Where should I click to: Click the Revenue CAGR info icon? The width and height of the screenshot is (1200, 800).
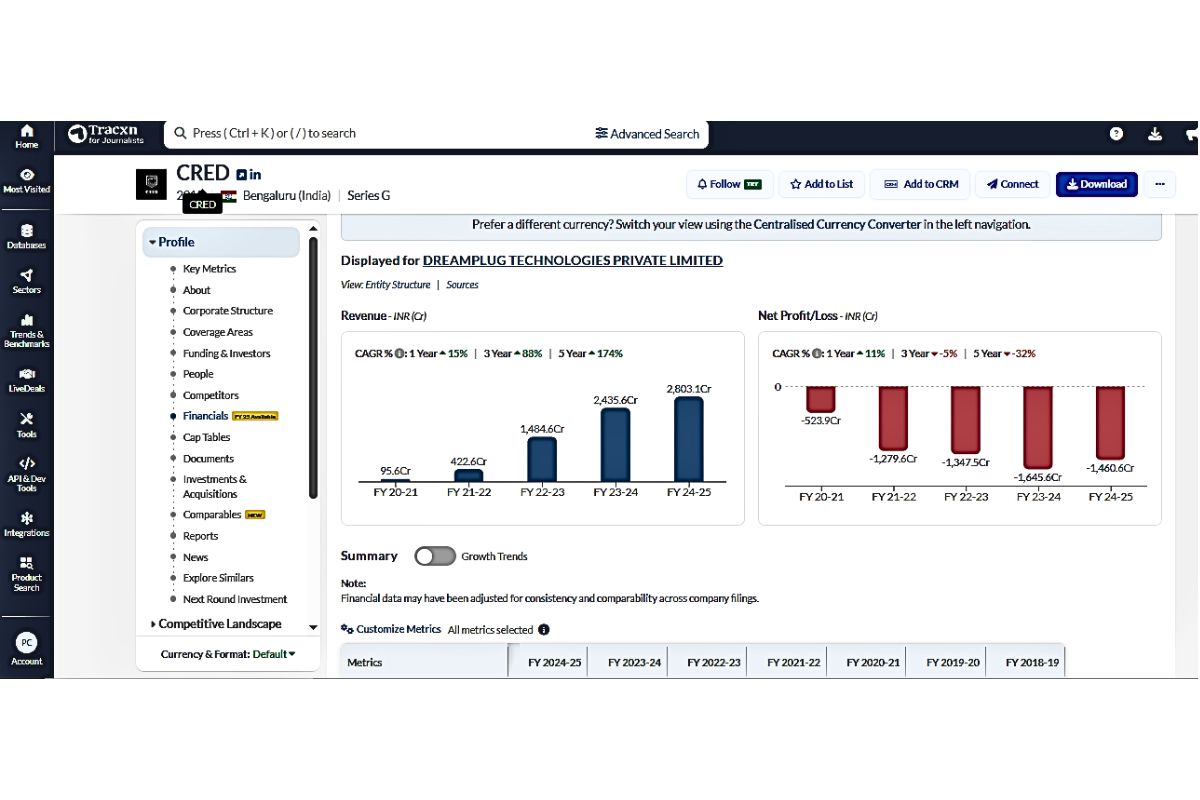[399, 353]
